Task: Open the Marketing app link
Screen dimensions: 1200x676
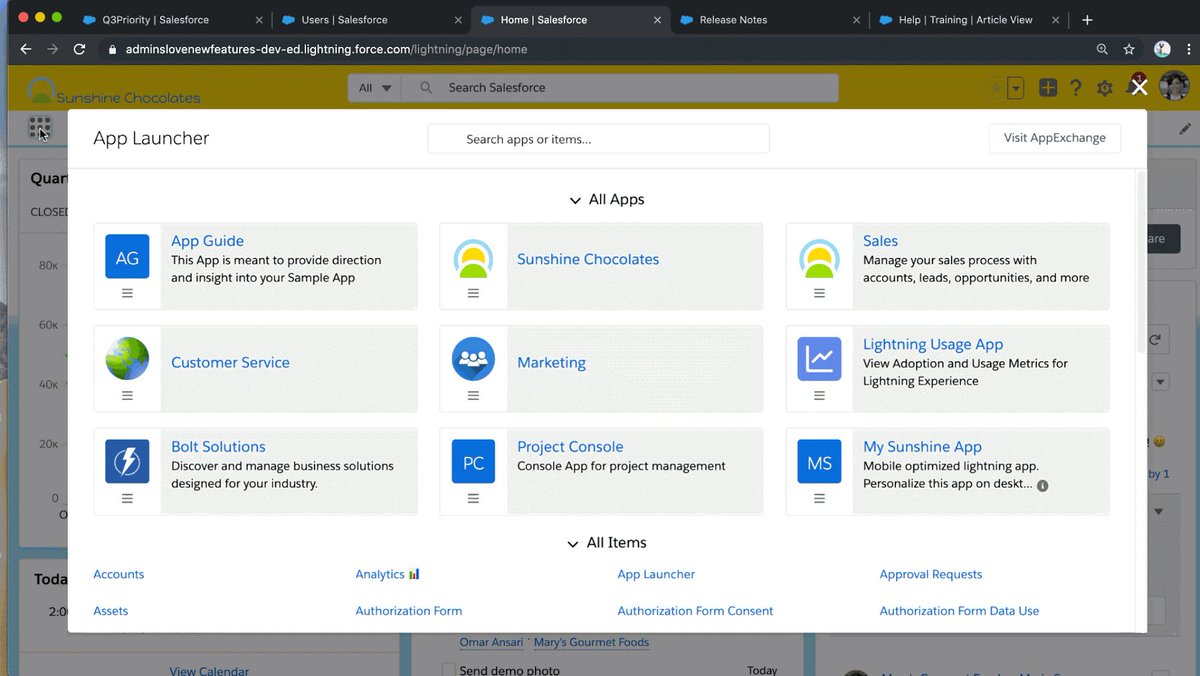Action: (551, 363)
